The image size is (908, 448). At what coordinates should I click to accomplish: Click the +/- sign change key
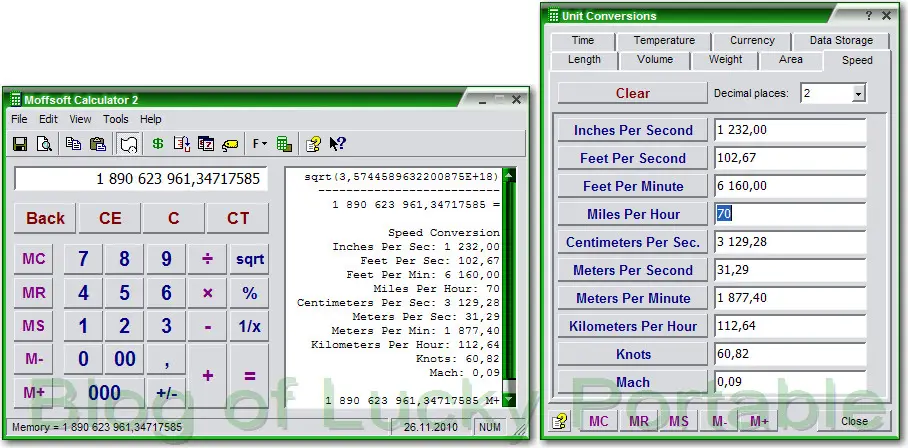point(166,393)
